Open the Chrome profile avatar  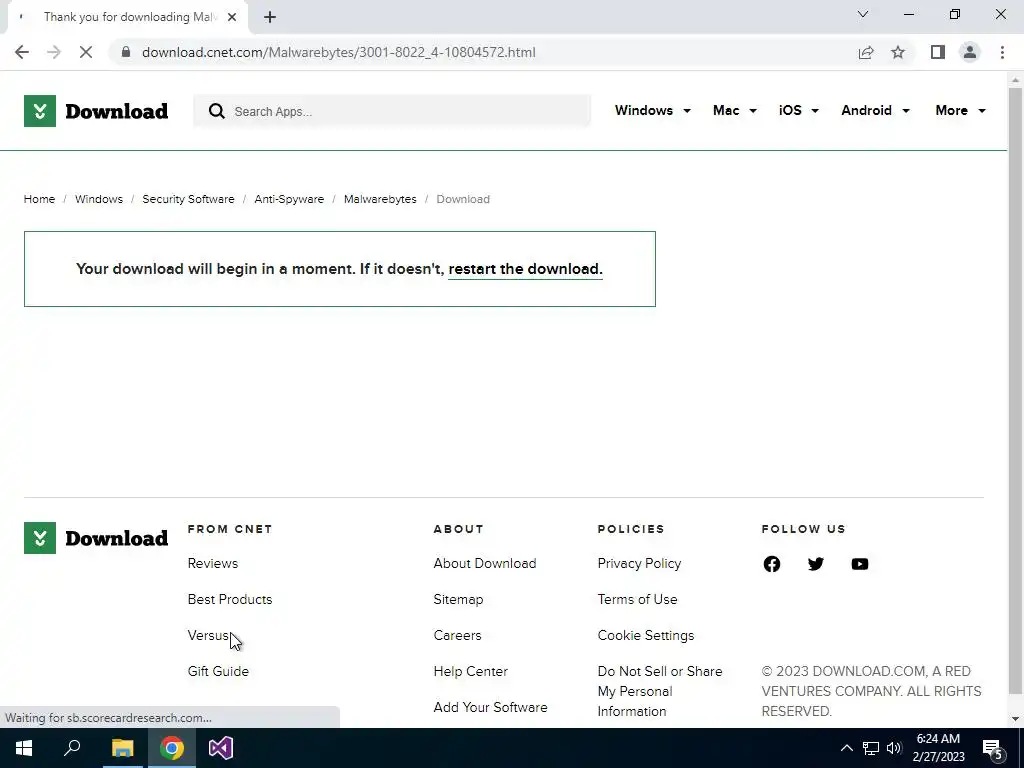click(970, 52)
